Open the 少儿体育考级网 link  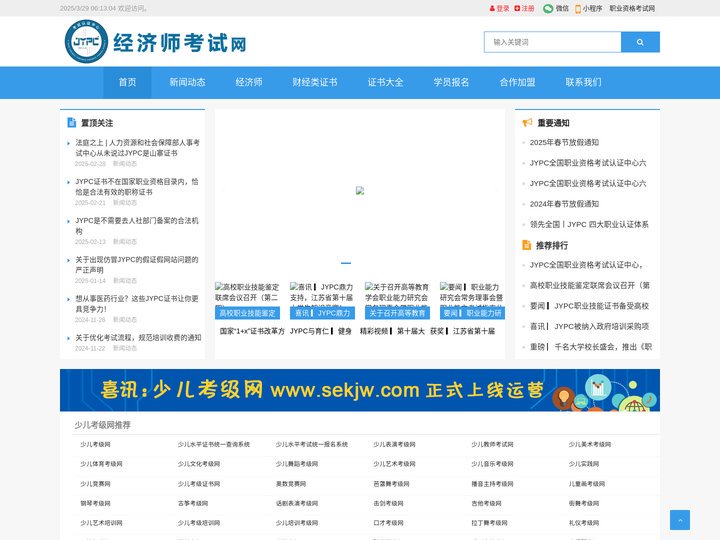tap(101, 464)
